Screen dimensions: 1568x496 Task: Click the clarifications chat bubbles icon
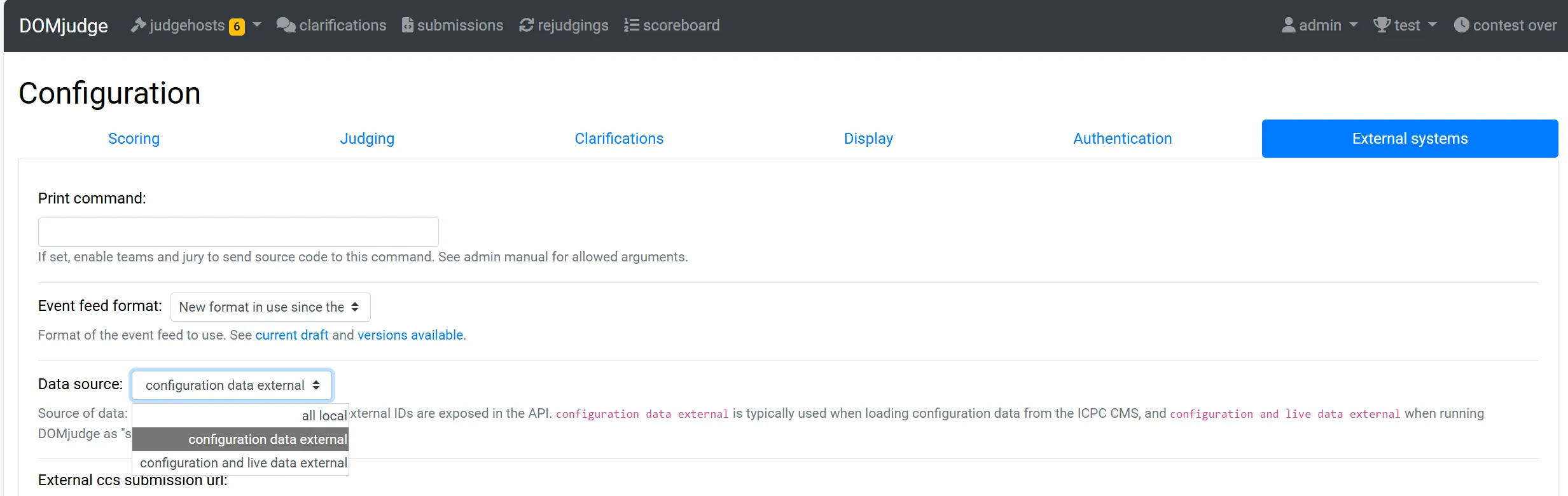286,25
